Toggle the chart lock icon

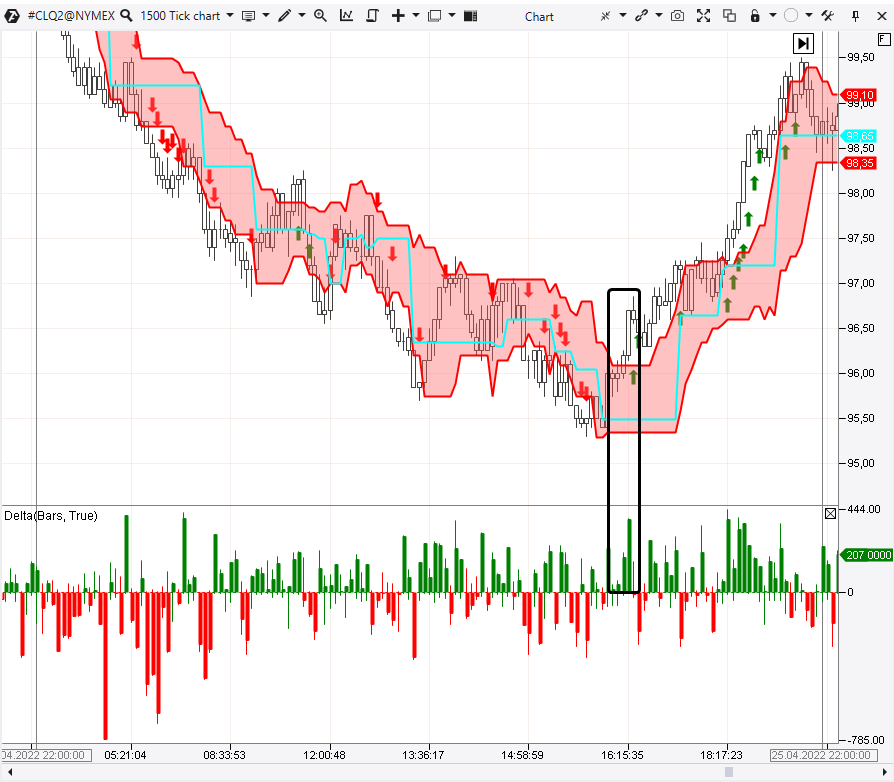(755, 16)
